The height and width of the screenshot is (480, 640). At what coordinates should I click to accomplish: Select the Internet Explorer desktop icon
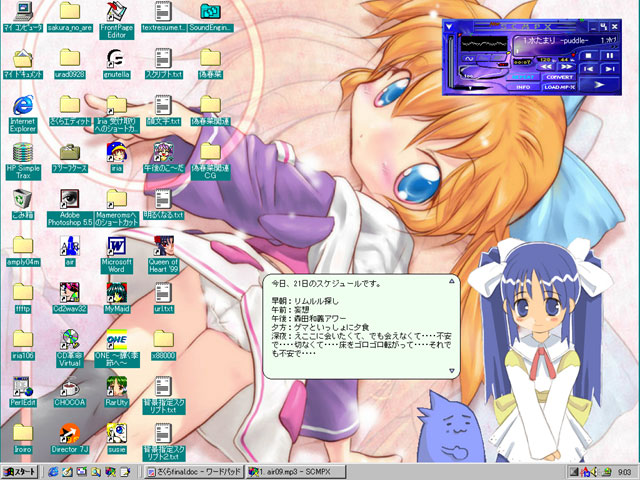point(23,114)
